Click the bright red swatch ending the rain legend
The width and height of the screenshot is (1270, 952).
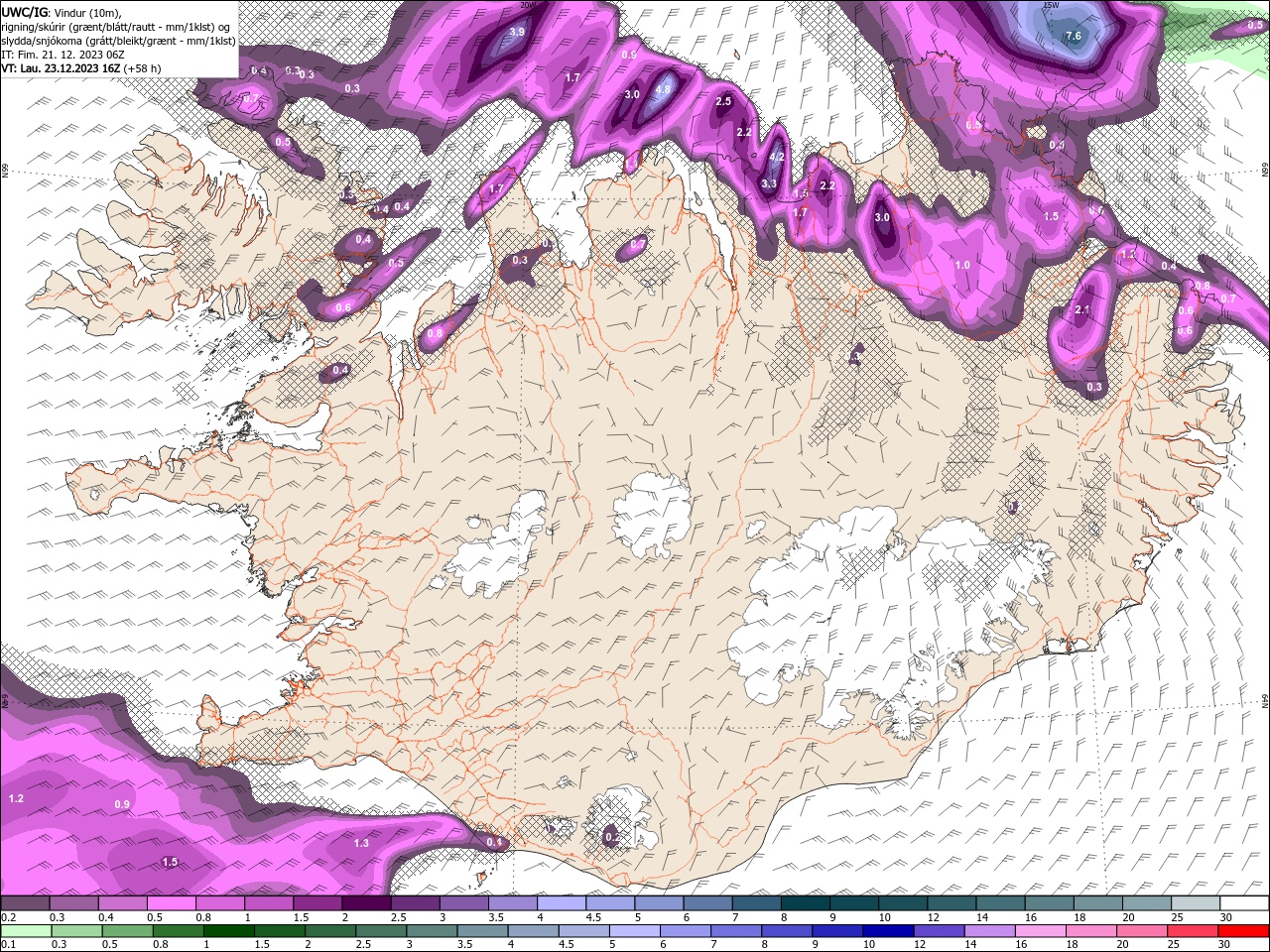coord(1243,931)
